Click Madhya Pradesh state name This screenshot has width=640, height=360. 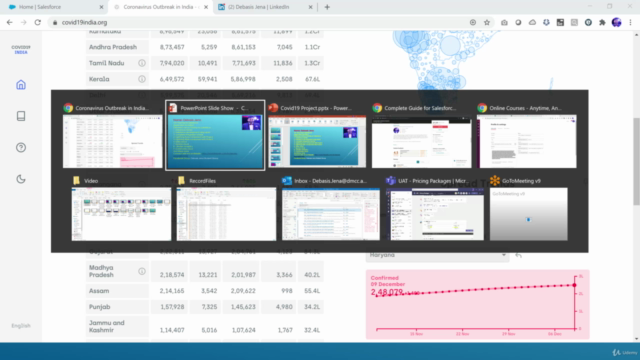pyautogui.click(x=101, y=271)
